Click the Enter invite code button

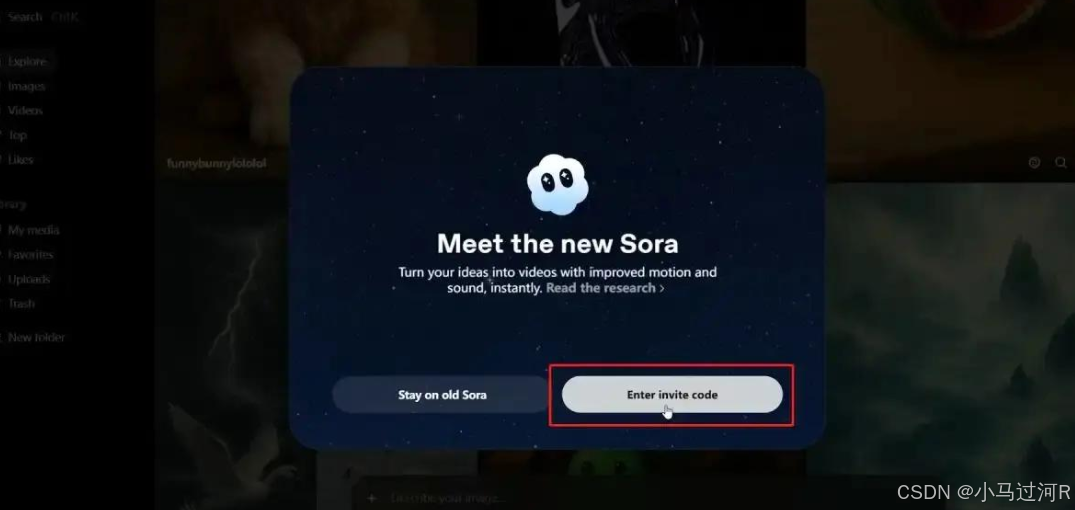pos(672,395)
